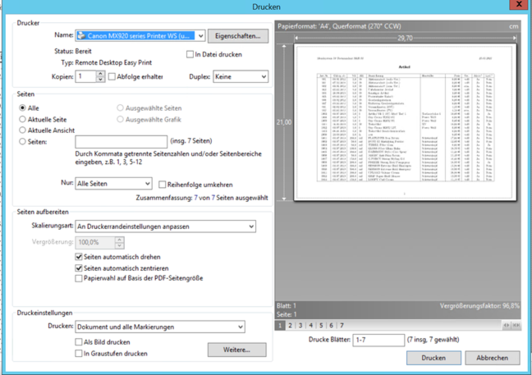
Task: Enable Papierwahl auf Basis der PDF-Seitengröße
Action: coord(79,278)
